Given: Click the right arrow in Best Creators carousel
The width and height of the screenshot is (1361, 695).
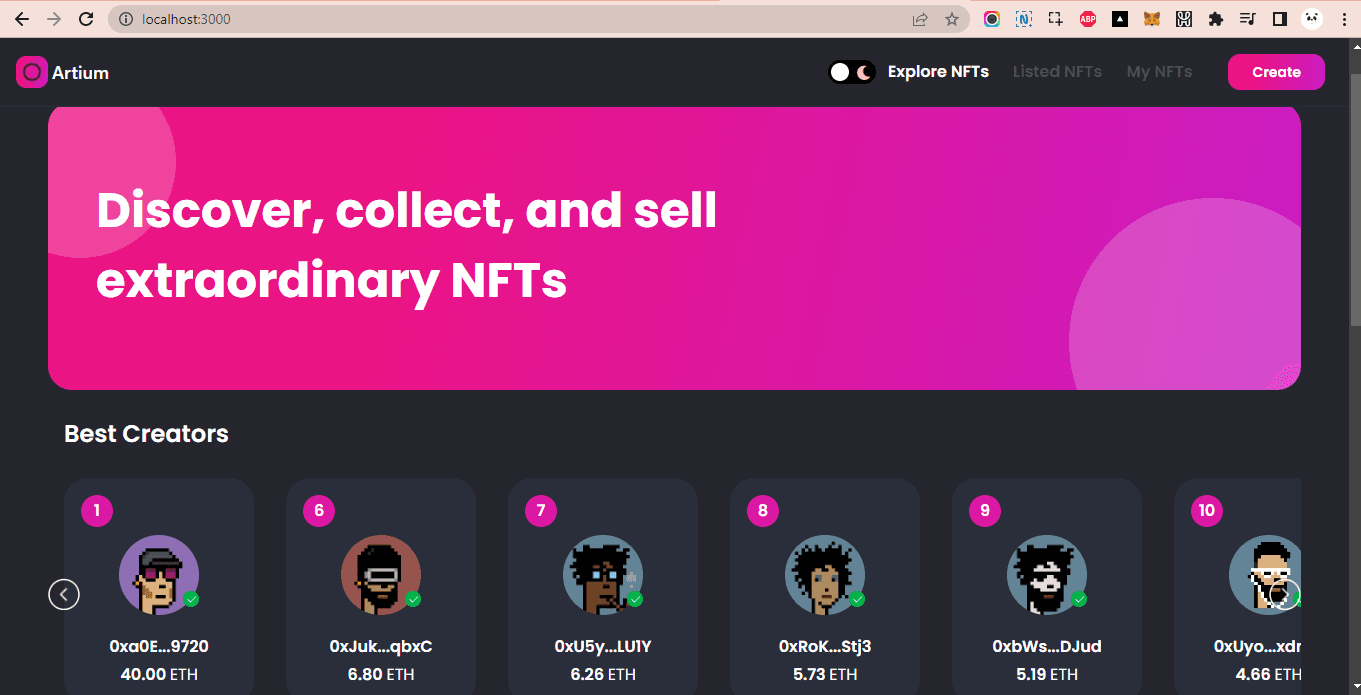Looking at the screenshot, I should tap(1286, 594).
